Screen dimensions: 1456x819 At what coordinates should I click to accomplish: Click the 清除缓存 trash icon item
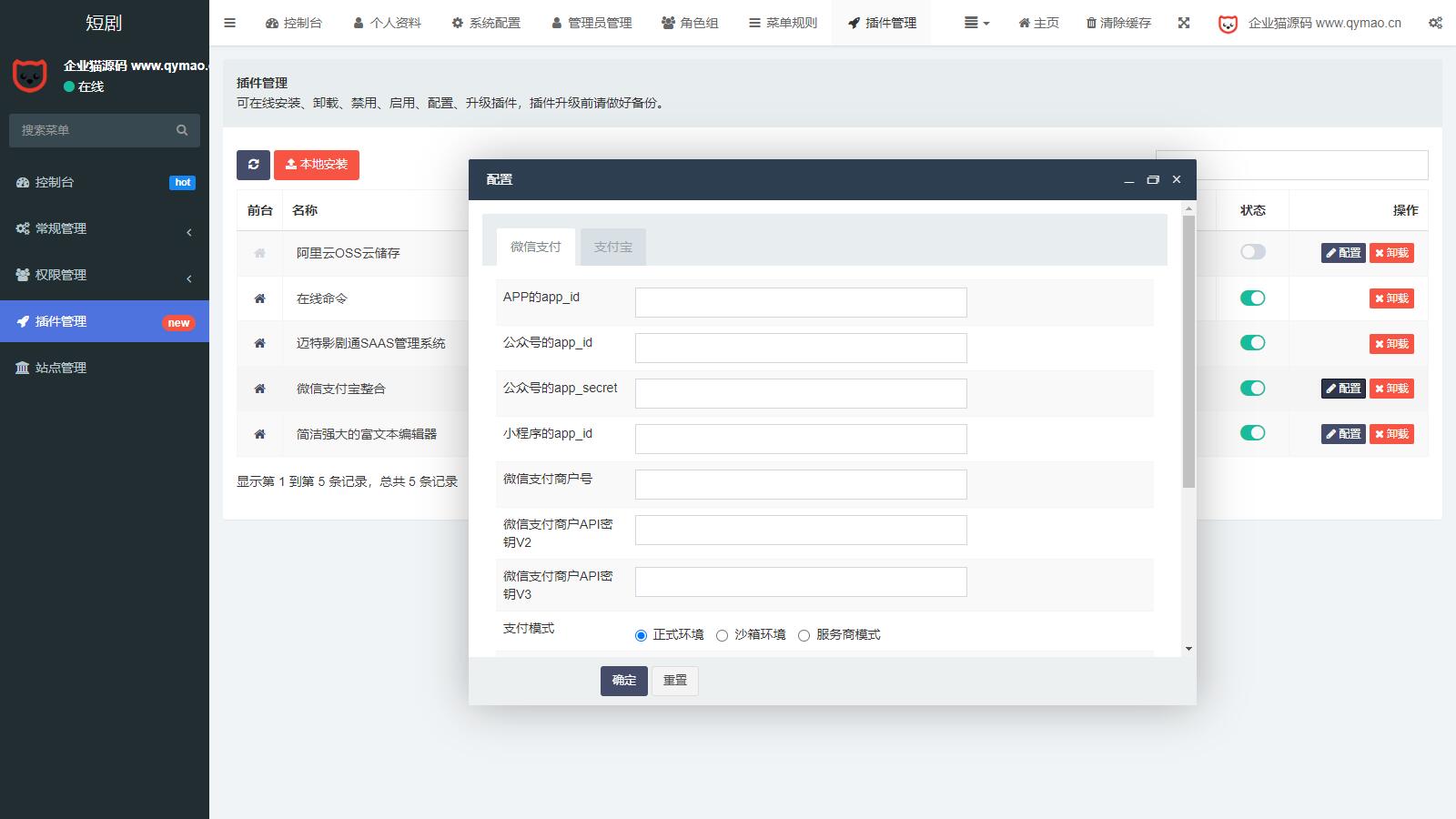(x=1117, y=23)
